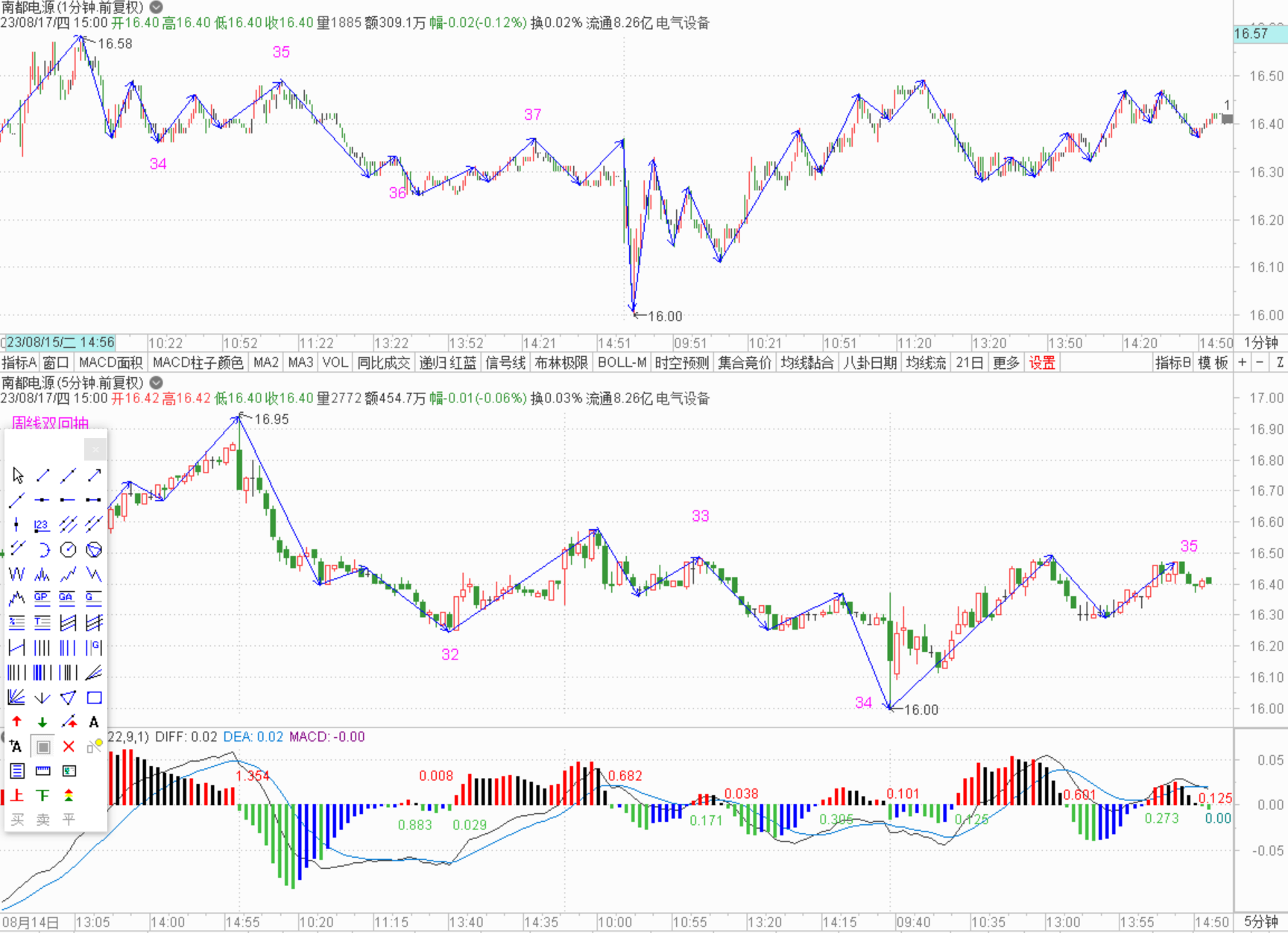
Task: Select the fan-lines tool
Action: [x=17, y=698]
